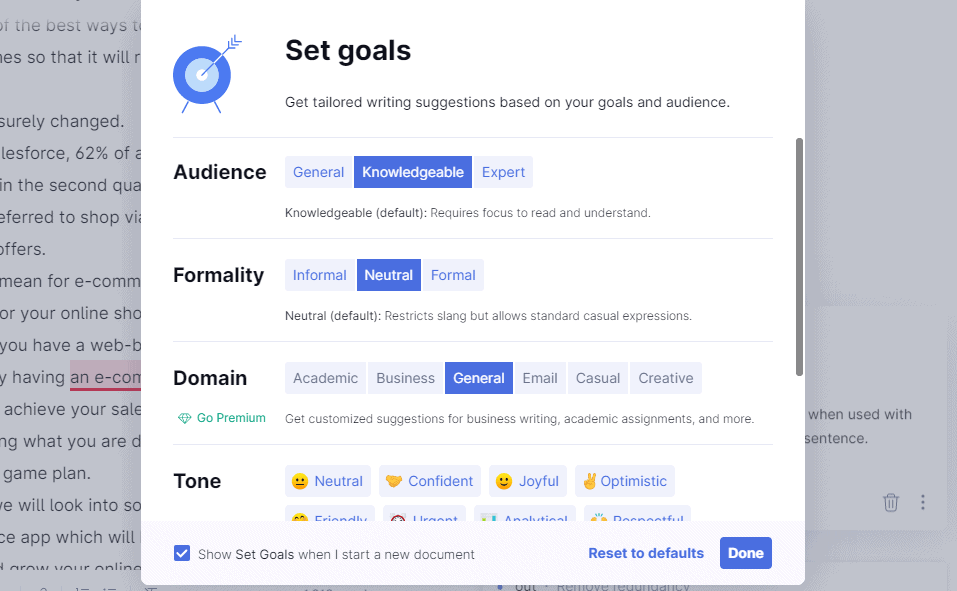Screen dimensions: 957x591
Task: Click Reset to defaults
Action: (646, 553)
